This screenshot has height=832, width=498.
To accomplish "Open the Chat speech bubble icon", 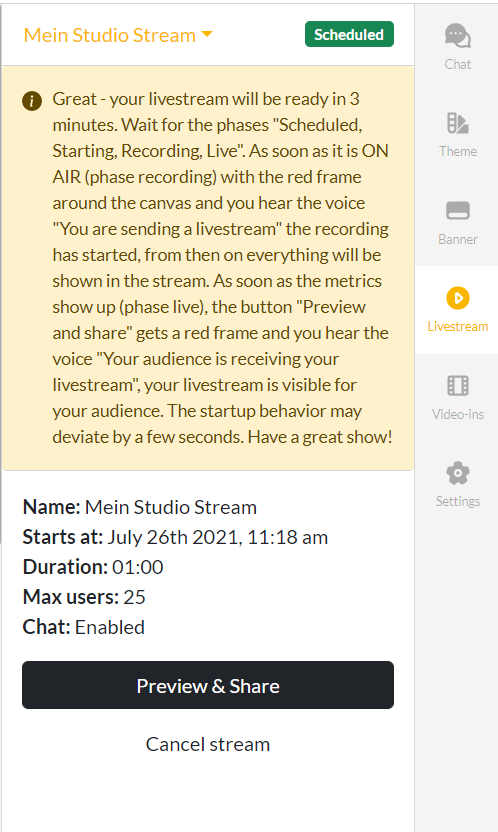I will 458,36.
